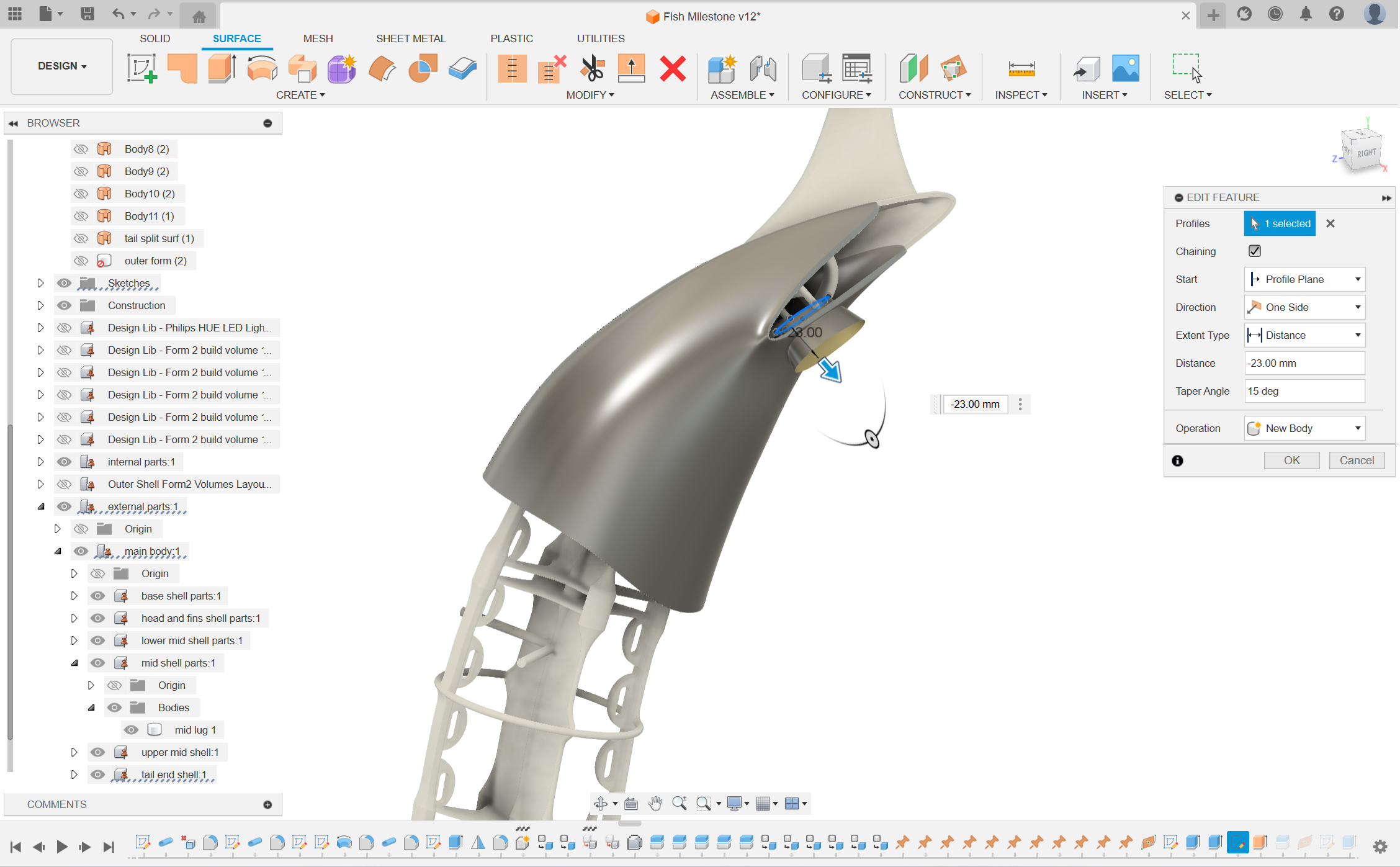The image size is (1400, 867).
Task: Open the Operation New Body dropdown
Action: tap(1304, 428)
